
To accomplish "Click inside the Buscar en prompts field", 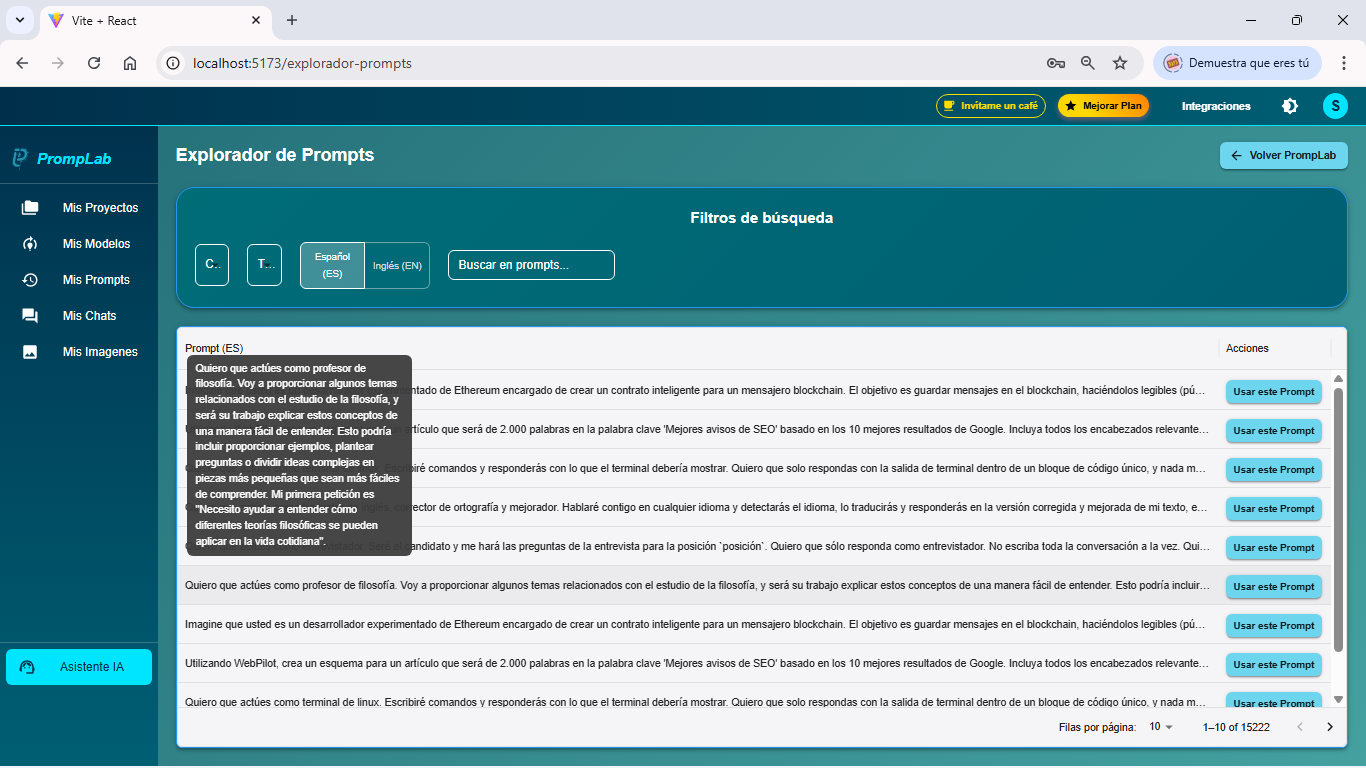I will (531, 264).
